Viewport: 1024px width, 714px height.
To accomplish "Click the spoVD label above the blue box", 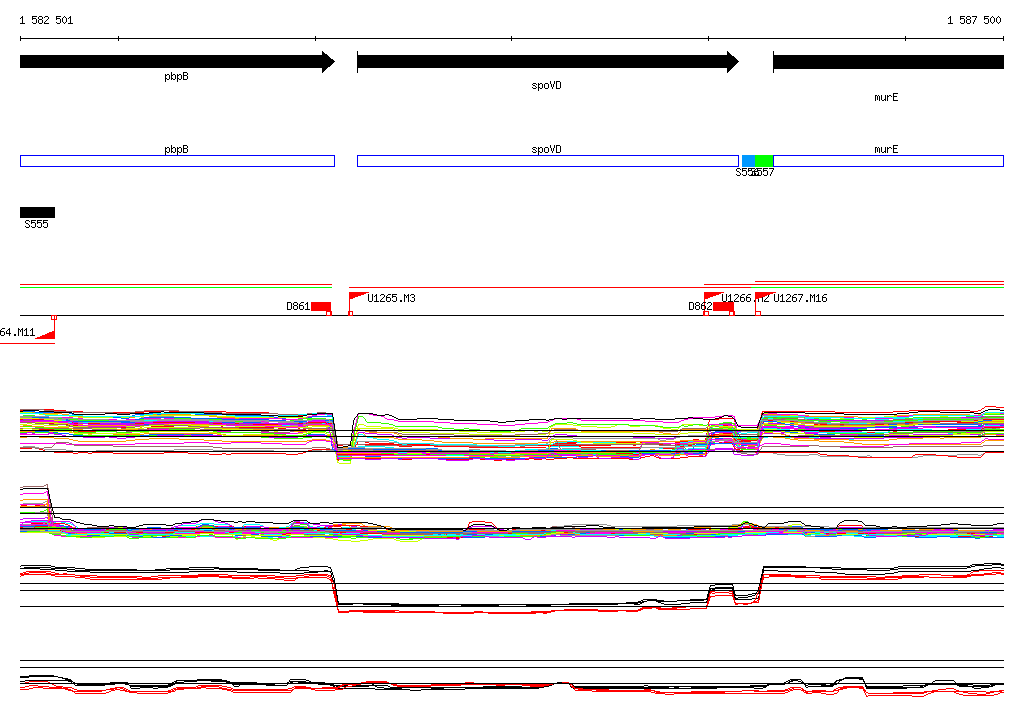I will (547, 150).
